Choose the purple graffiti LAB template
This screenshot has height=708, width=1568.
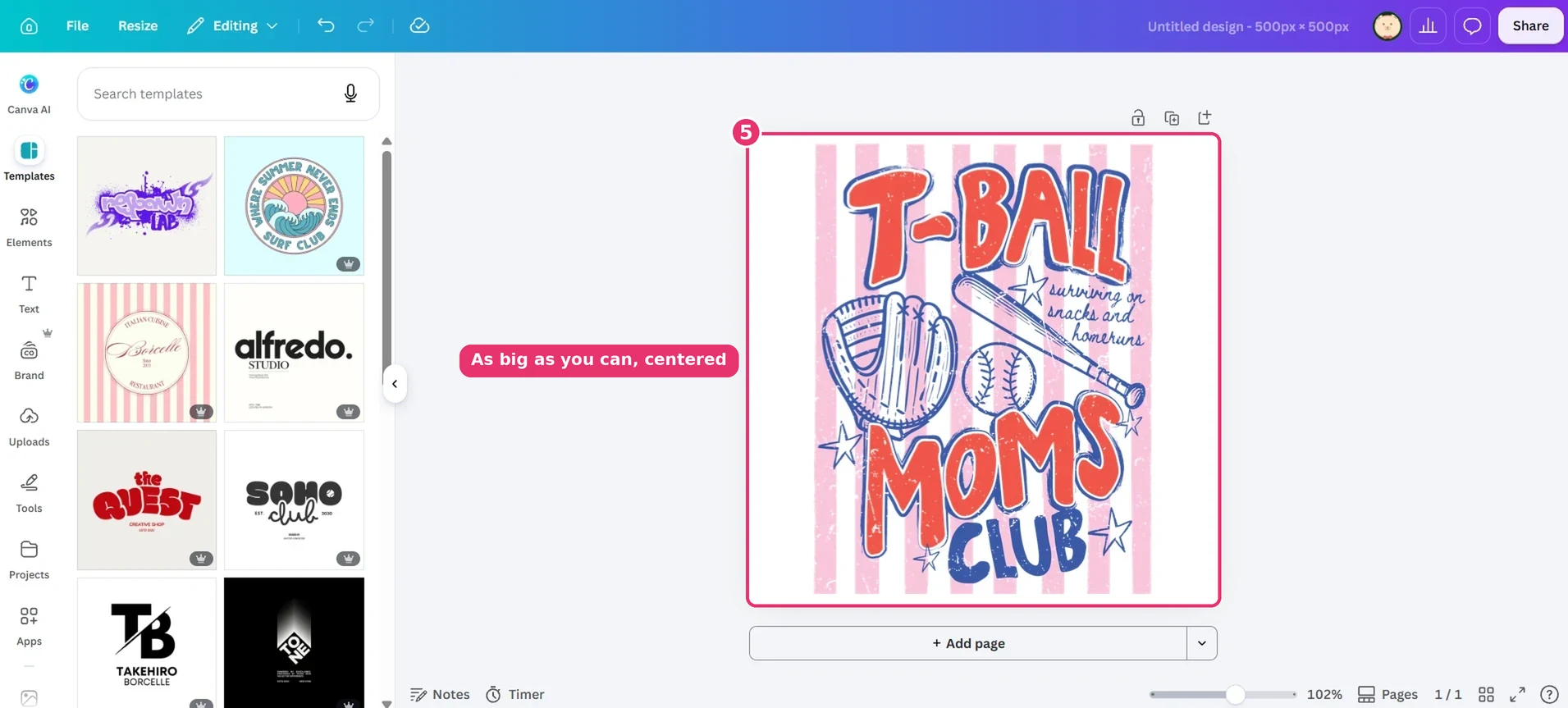(x=147, y=206)
